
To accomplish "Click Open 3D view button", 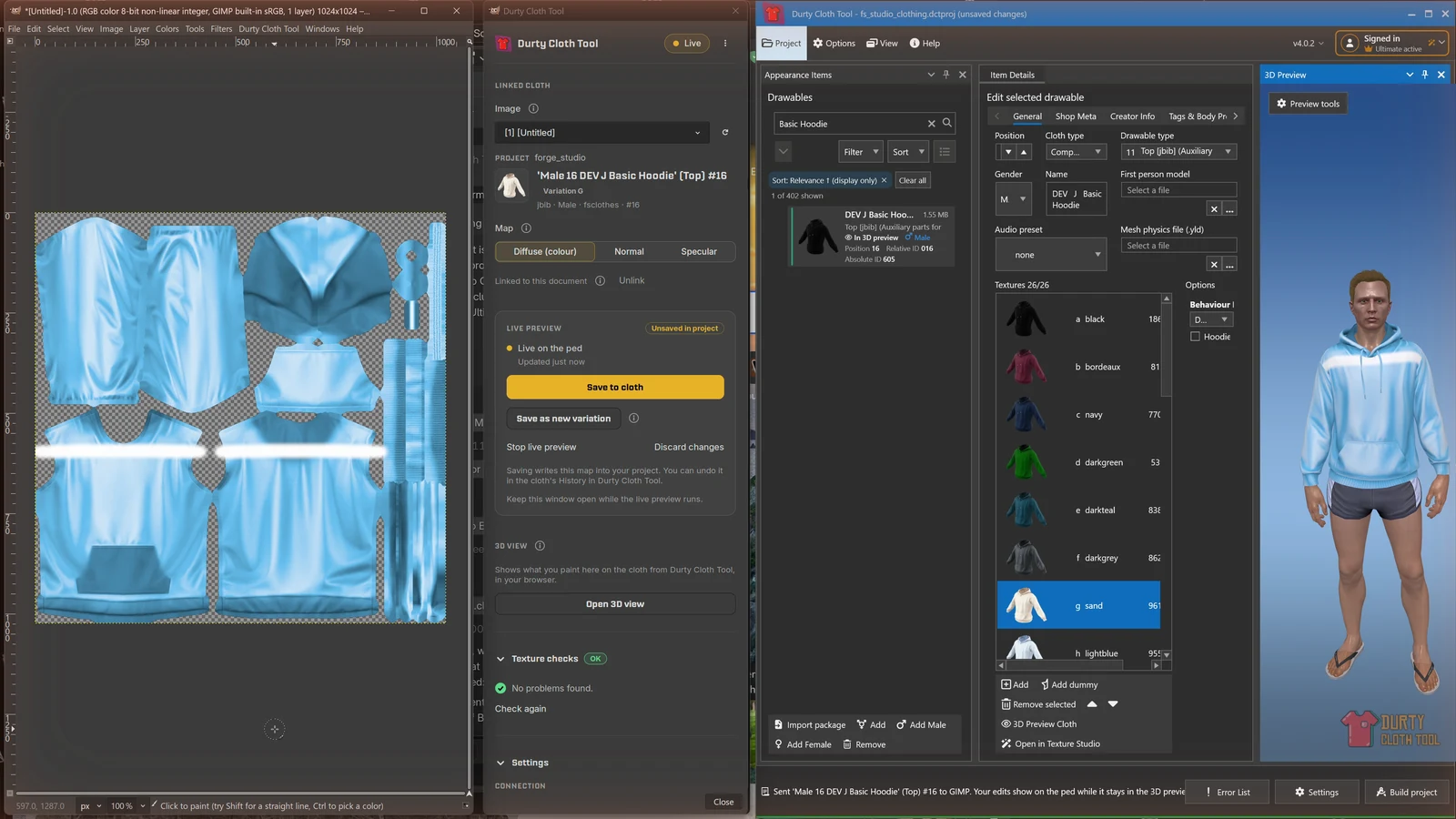I will click(615, 604).
